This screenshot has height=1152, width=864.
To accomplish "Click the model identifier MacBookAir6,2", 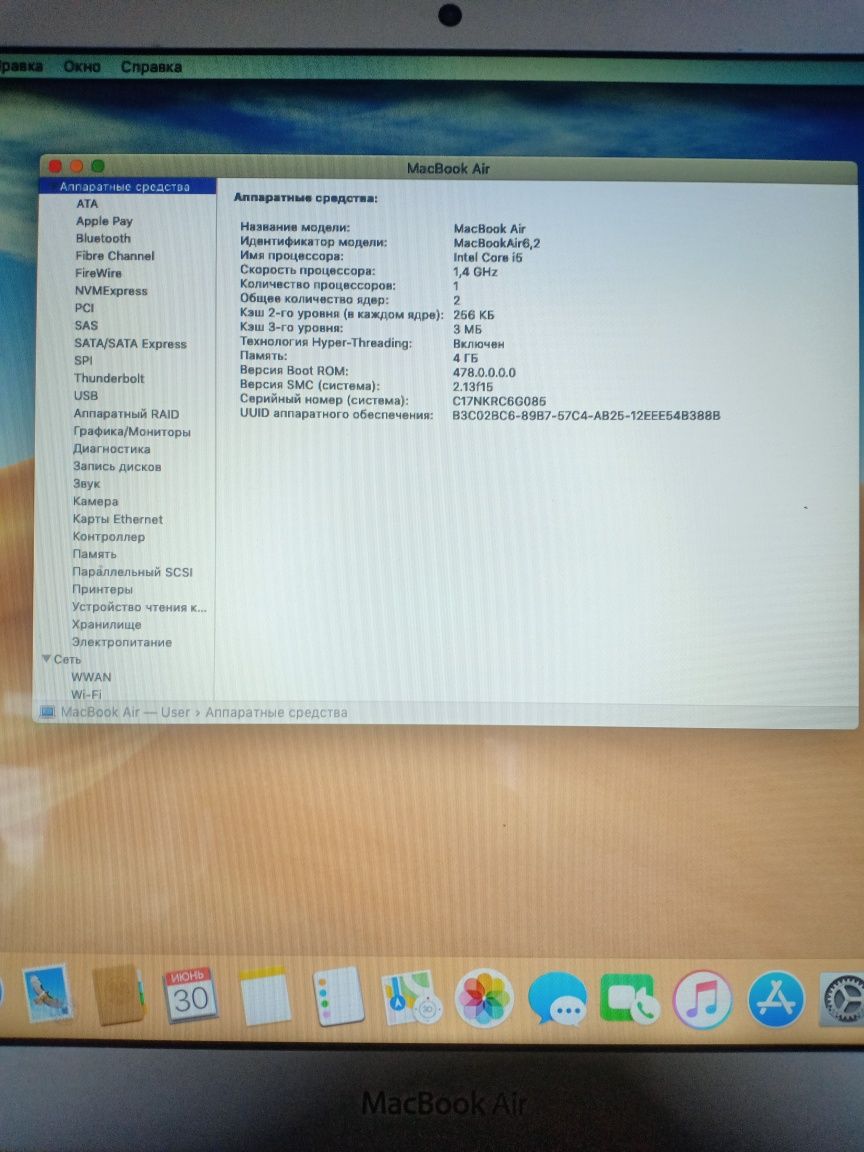I will point(496,242).
